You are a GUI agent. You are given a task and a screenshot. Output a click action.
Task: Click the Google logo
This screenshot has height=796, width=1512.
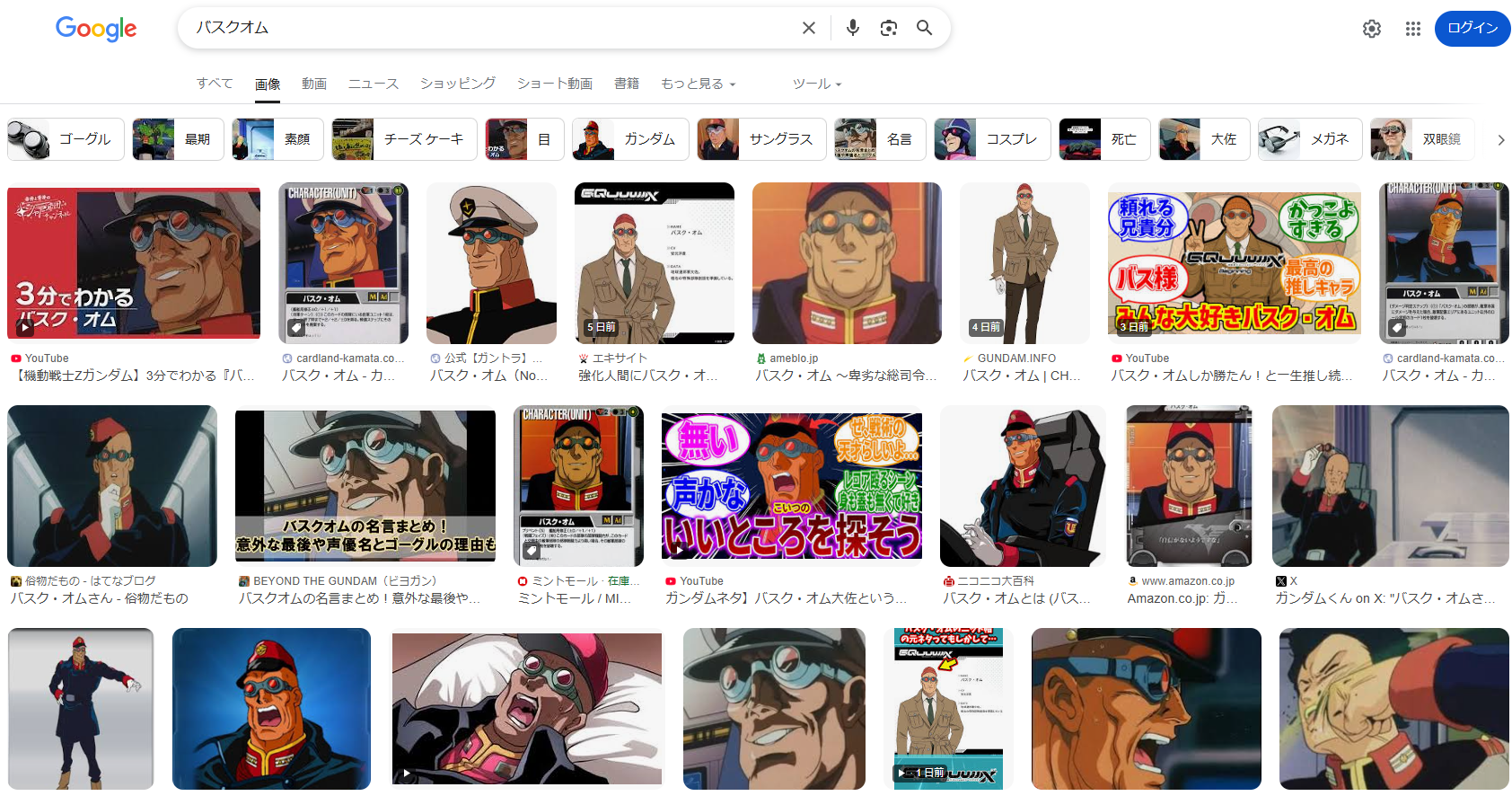click(96, 29)
